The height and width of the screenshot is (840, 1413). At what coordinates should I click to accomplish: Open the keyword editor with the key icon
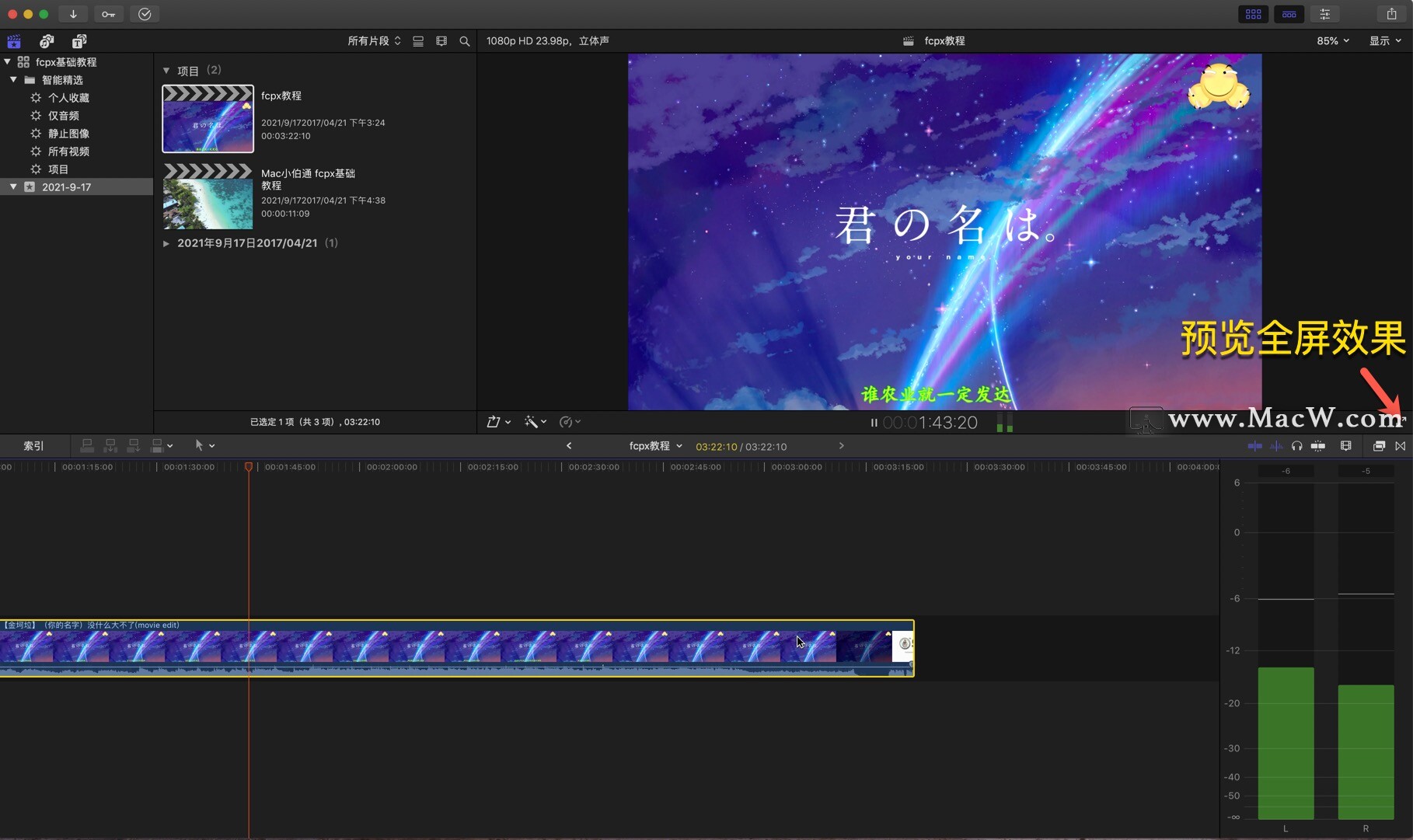108,14
